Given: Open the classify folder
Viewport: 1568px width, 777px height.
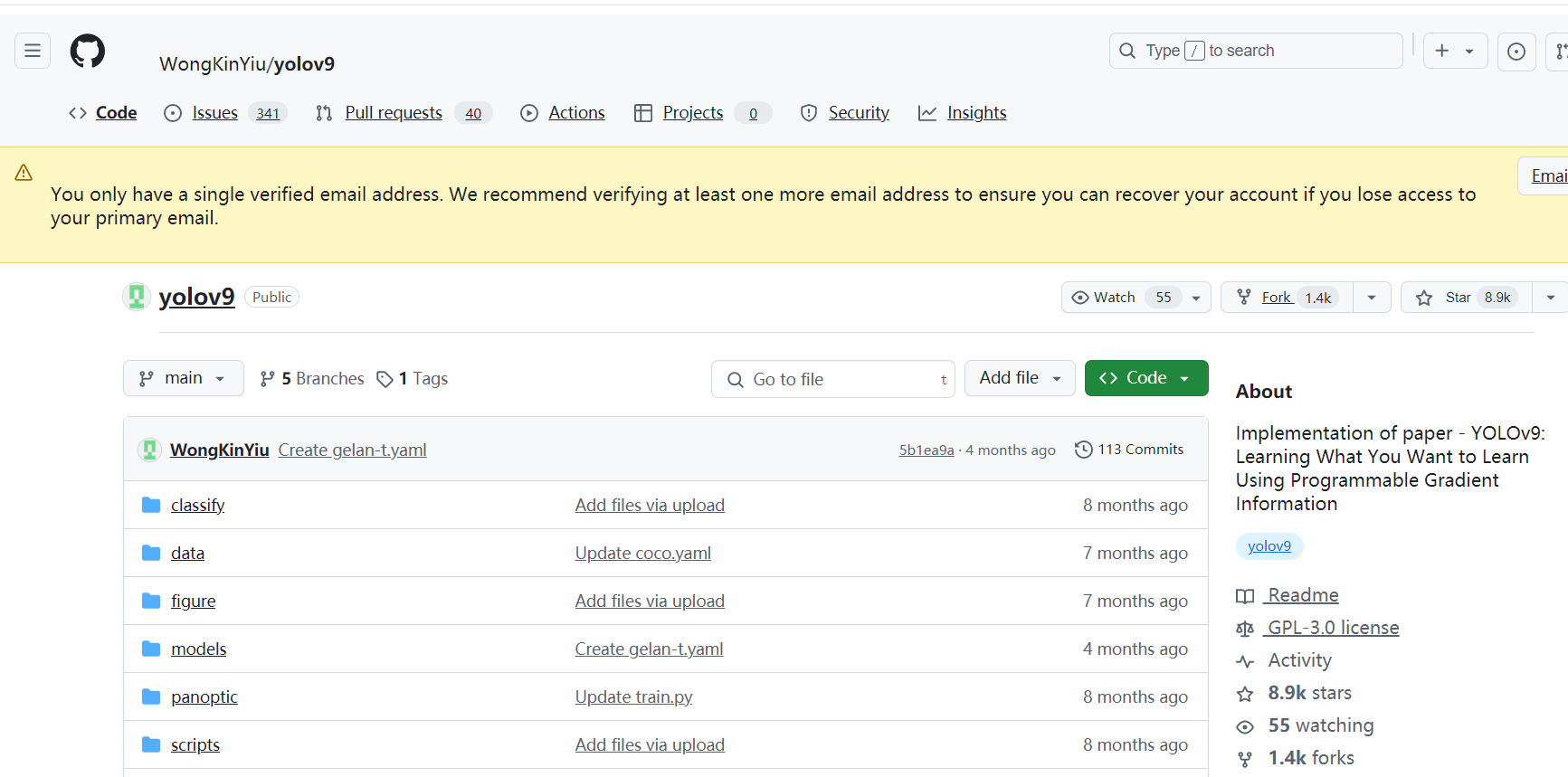Looking at the screenshot, I should 198,505.
